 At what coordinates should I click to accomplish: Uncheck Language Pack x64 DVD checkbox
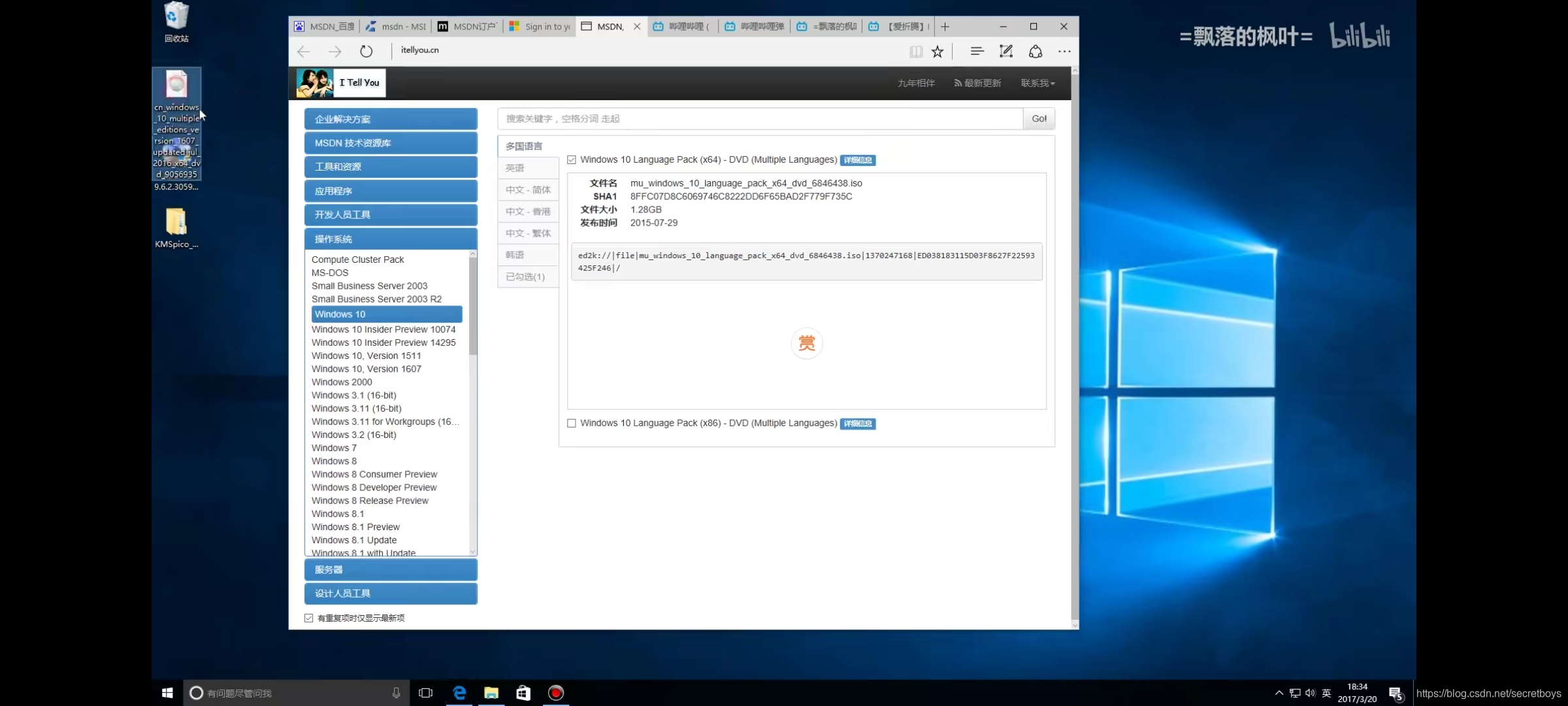[x=572, y=160]
